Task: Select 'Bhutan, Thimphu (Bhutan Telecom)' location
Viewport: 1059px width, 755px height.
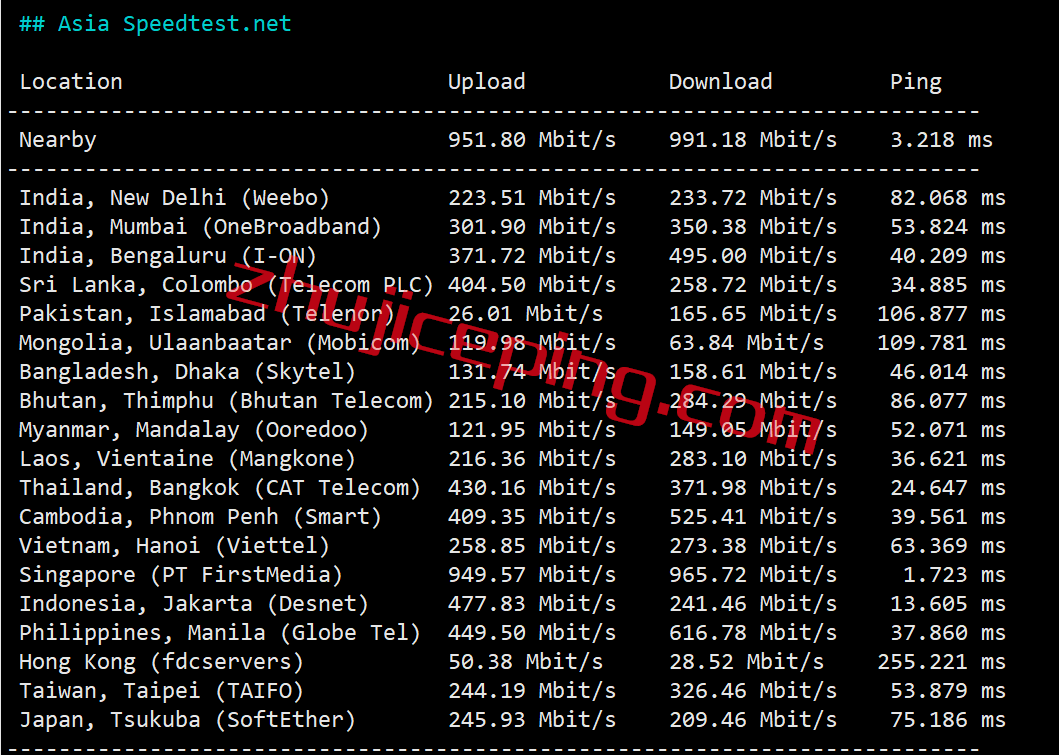Action: tap(226, 401)
